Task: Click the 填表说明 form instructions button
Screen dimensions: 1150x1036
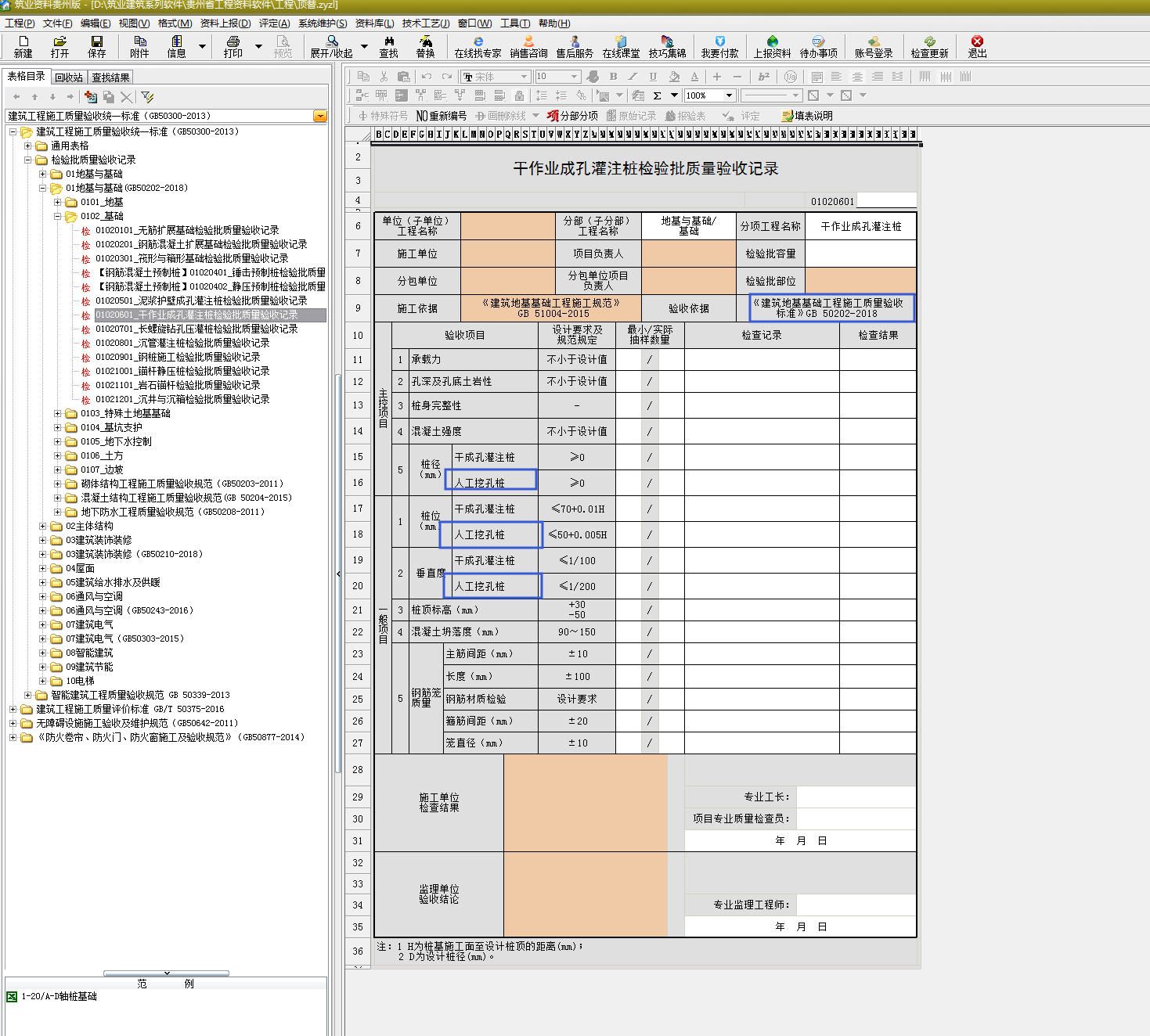Action: [807, 116]
